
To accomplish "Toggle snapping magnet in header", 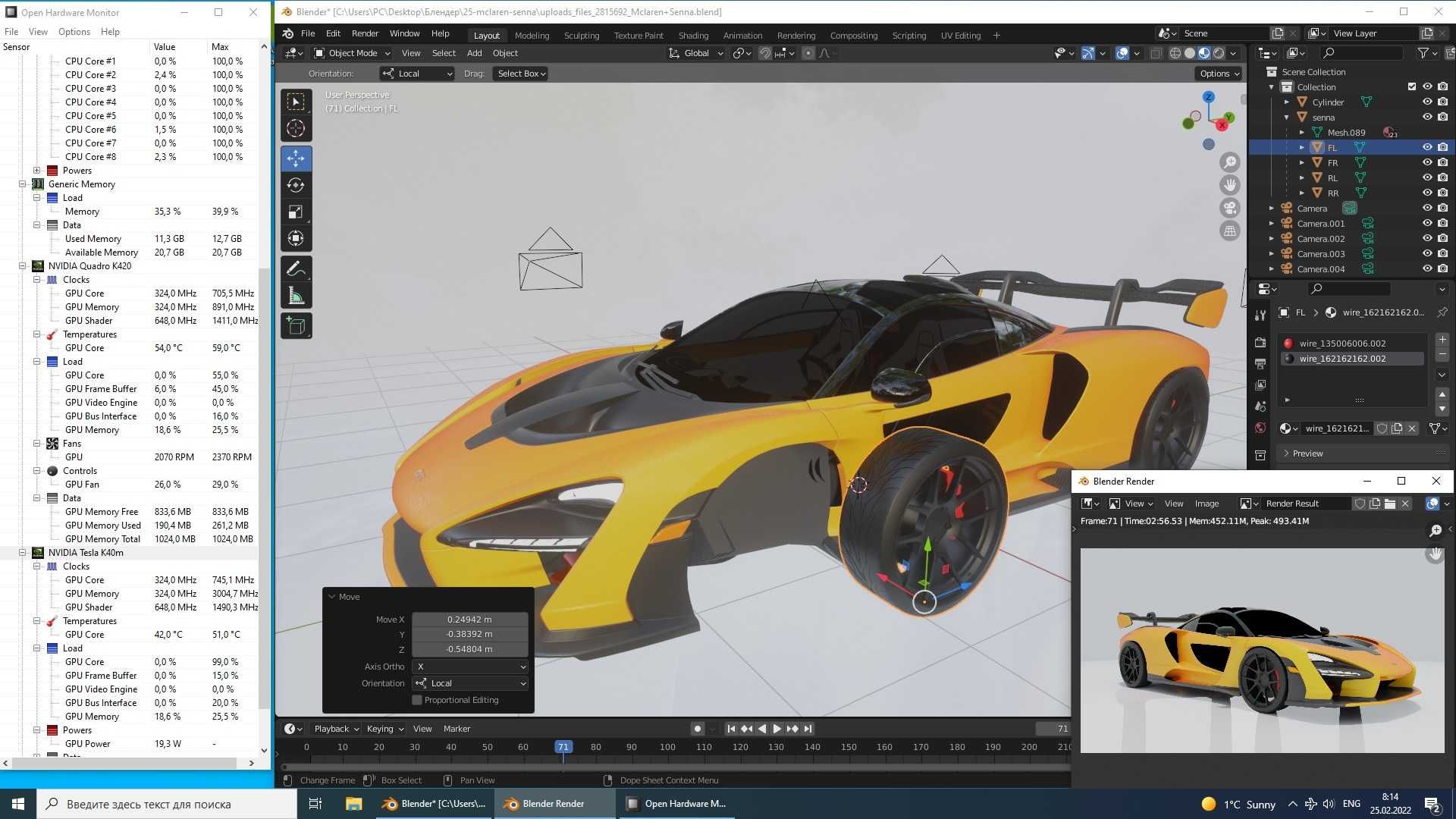I will pyautogui.click(x=765, y=53).
